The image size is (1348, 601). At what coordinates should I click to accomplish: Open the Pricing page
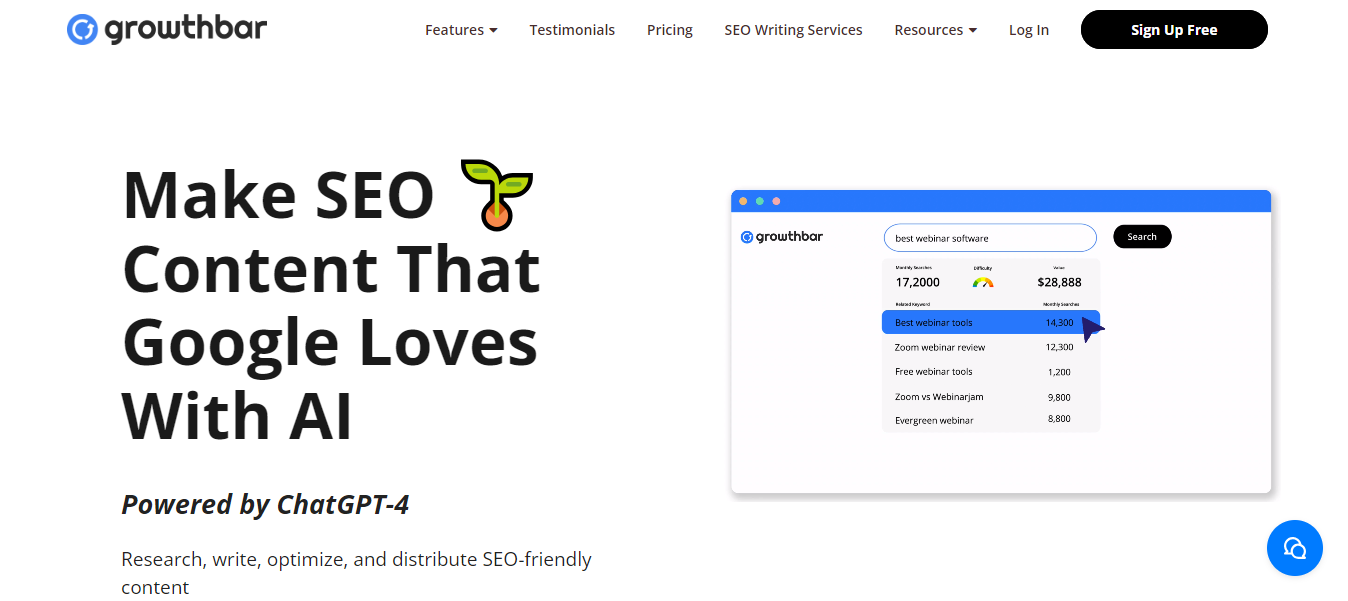[x=670, y=30]
